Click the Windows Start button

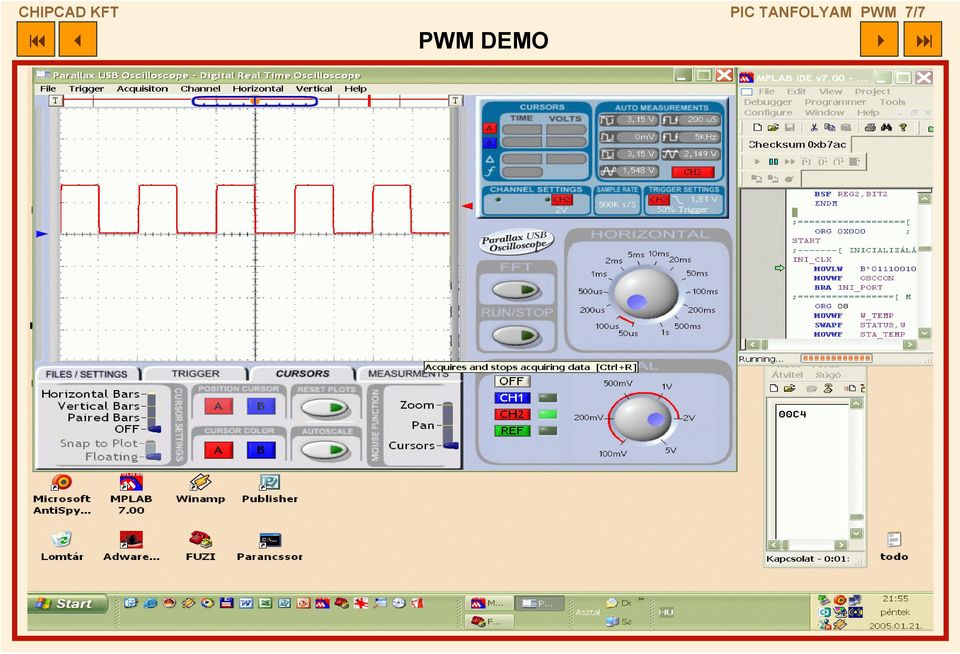click(68, 604)
